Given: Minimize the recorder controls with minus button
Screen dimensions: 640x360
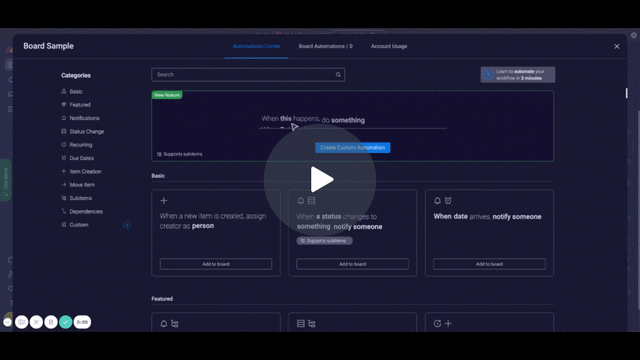Looking at the screenshot, I should point(7,322).
